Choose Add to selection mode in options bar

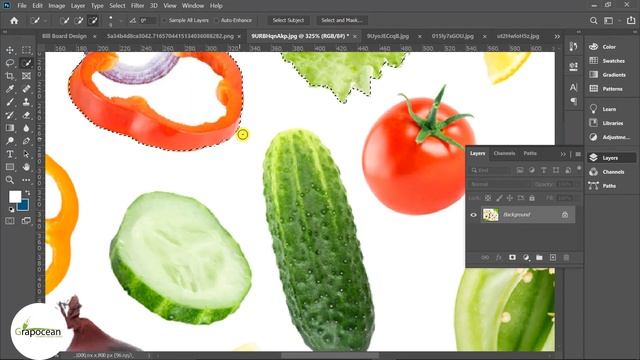[x=79, y=20]
